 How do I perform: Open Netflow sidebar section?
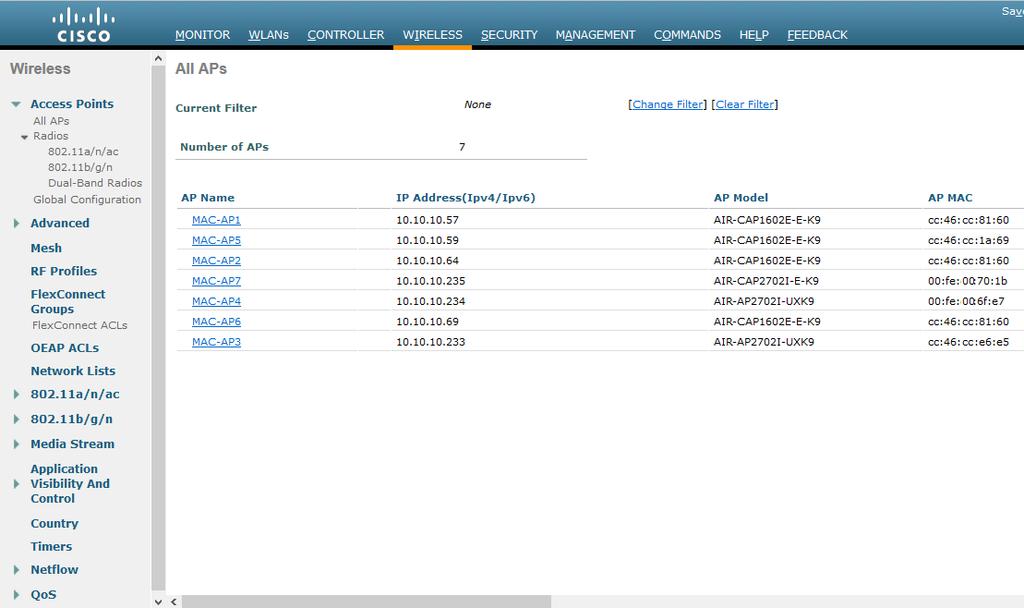pyautogui.click(x=54, y=570)
